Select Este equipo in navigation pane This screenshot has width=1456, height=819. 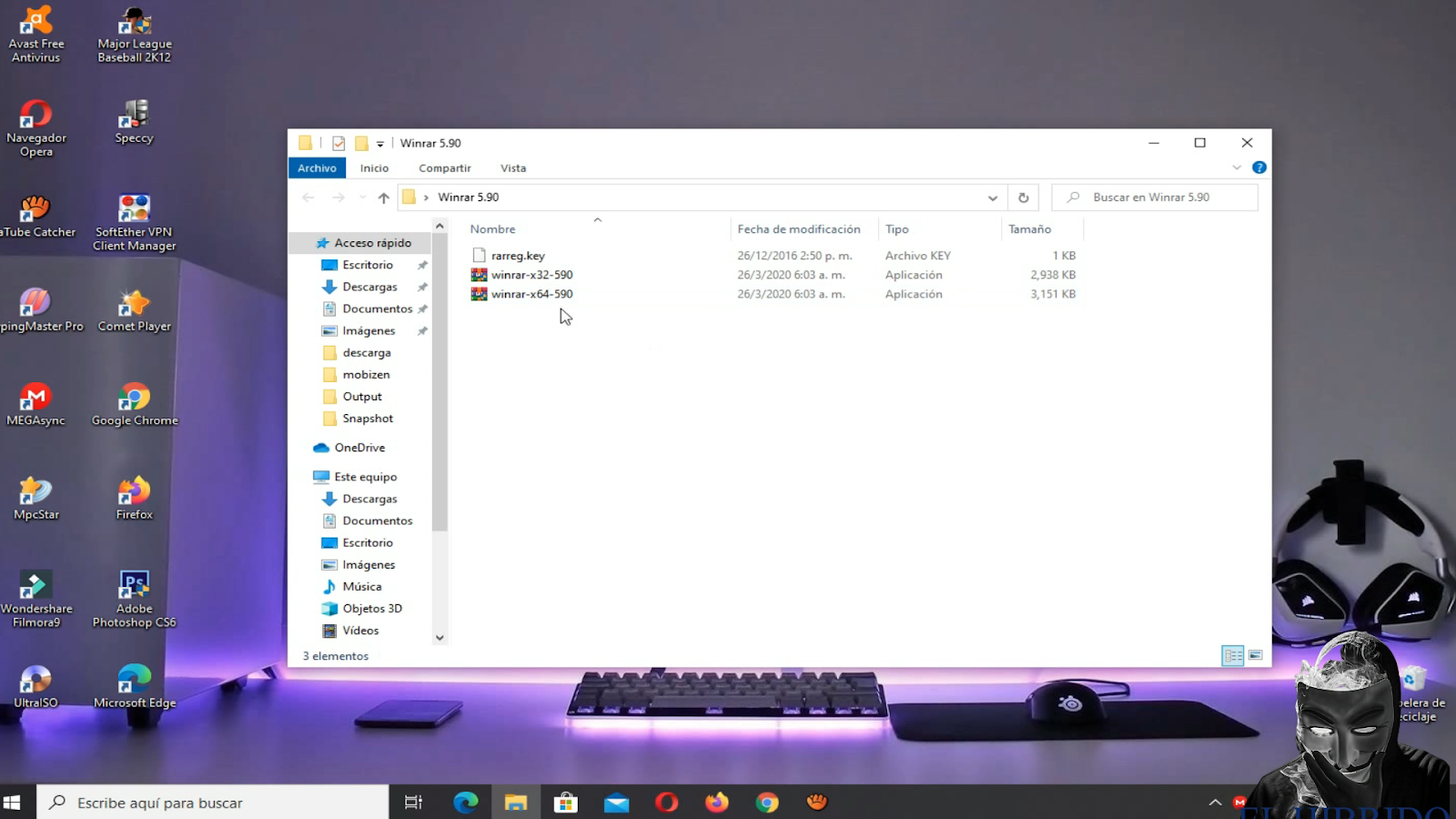365,477
